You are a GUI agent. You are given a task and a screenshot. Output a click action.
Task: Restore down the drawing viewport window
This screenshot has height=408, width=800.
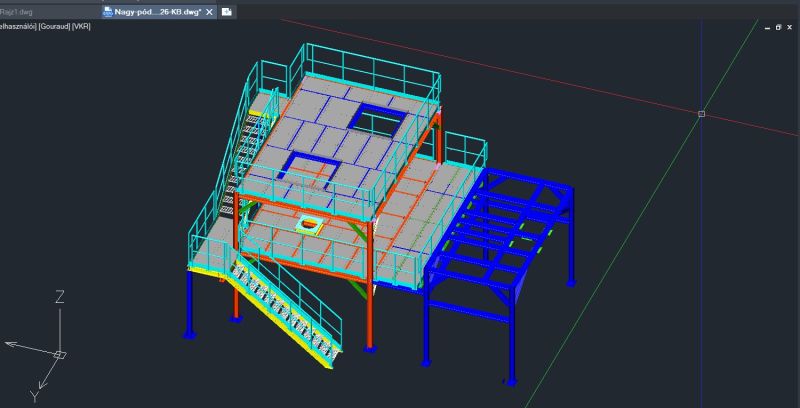click(x=778, y=28)
